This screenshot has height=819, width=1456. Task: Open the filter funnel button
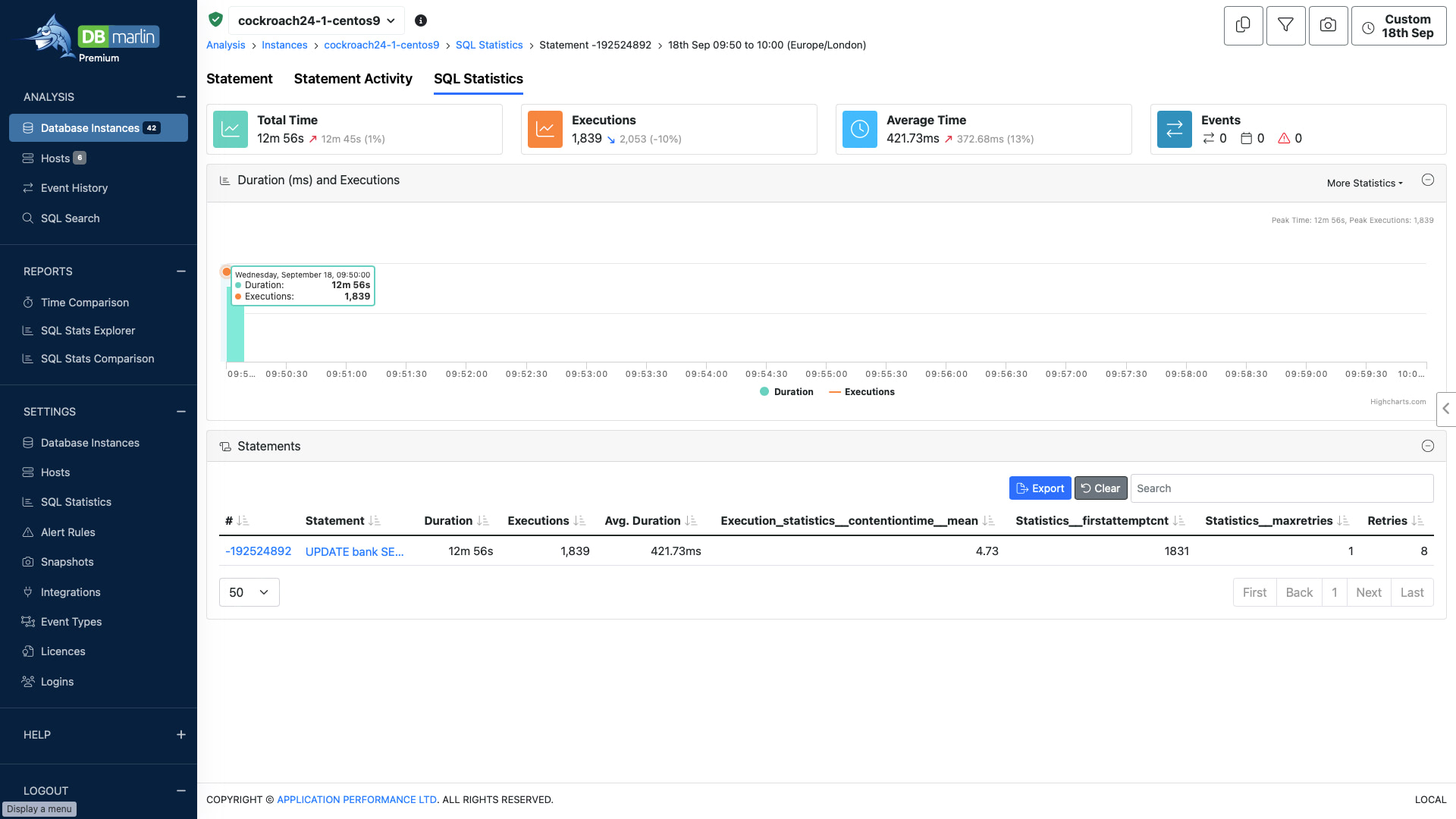(1285, 26)
